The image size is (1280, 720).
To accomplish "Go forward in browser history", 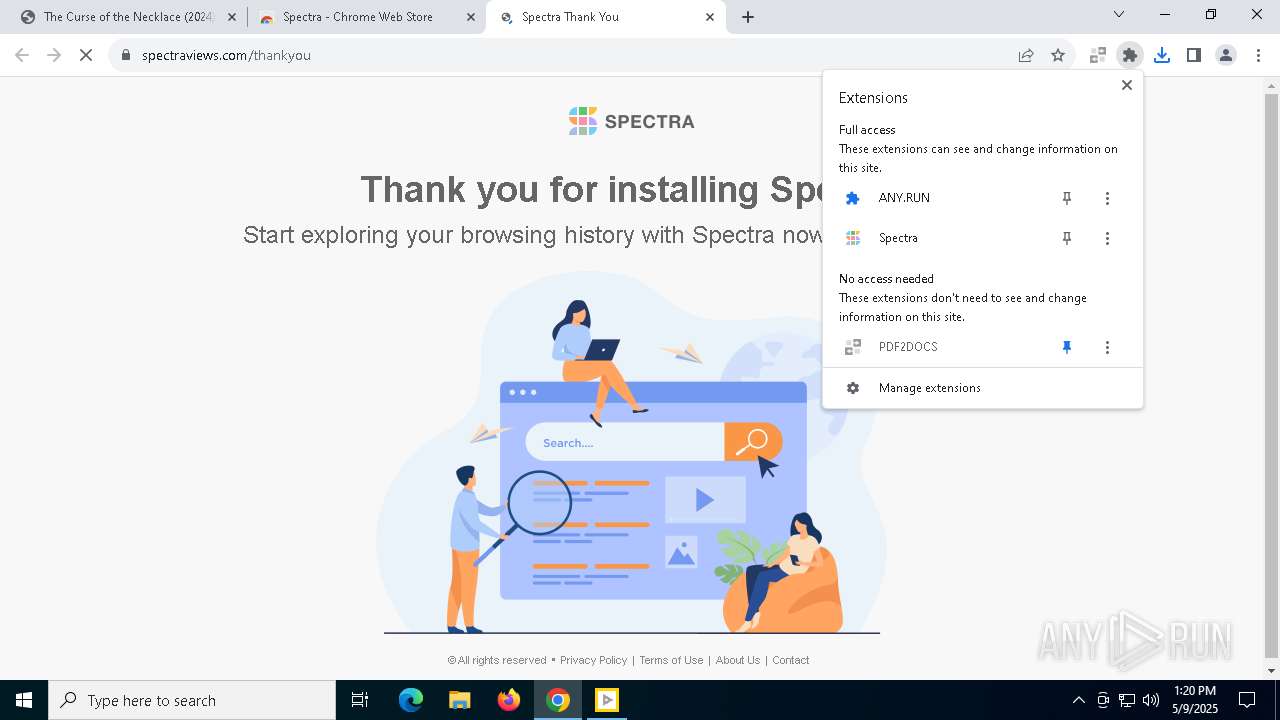I will pyautogui.click(x=54, y=55).
